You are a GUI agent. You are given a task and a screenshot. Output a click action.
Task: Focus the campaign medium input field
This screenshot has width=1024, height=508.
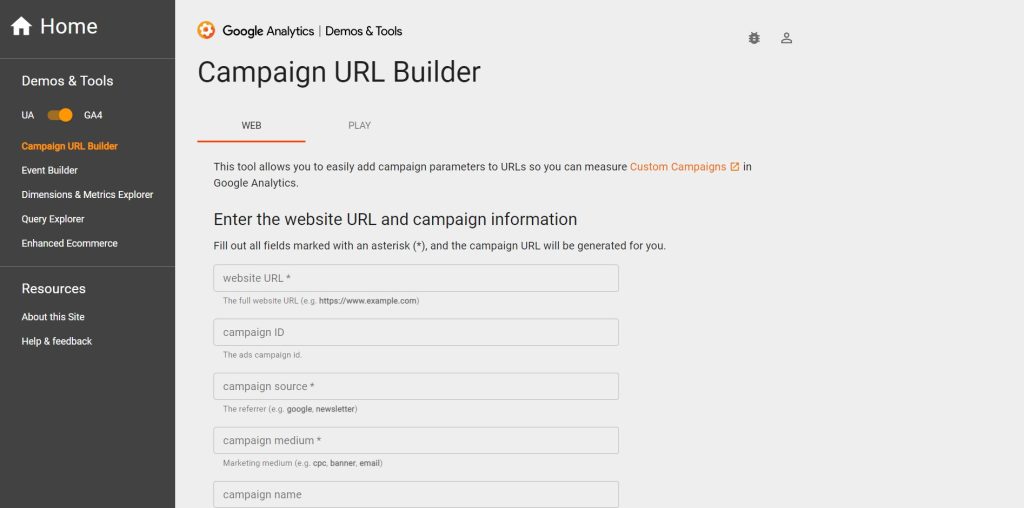(416, 441)
